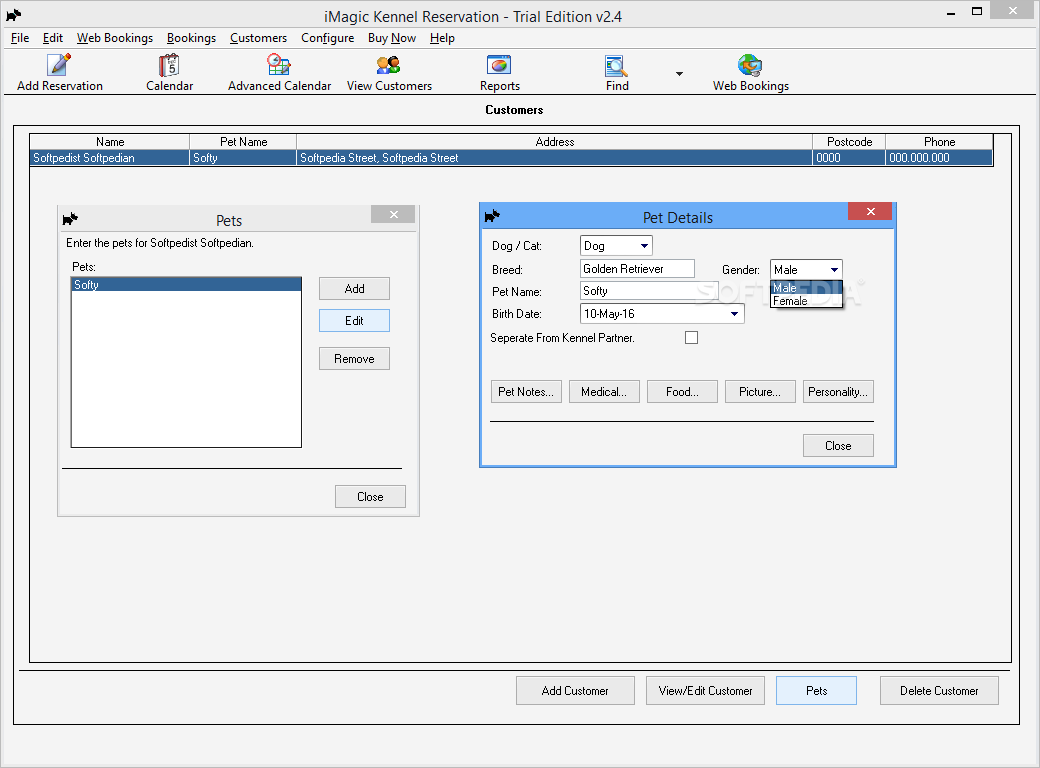Open the Reports toolbar icon
1040x768 pixels.
(499, 65)
